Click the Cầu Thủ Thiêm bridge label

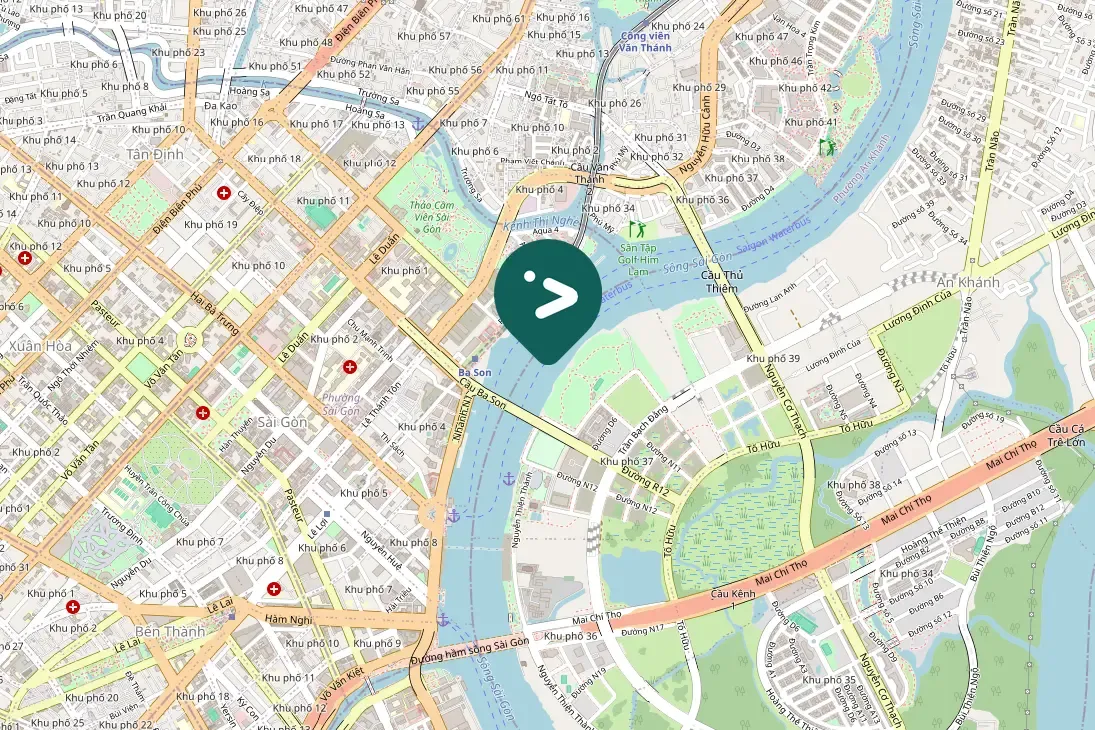(x=722, y=282)
